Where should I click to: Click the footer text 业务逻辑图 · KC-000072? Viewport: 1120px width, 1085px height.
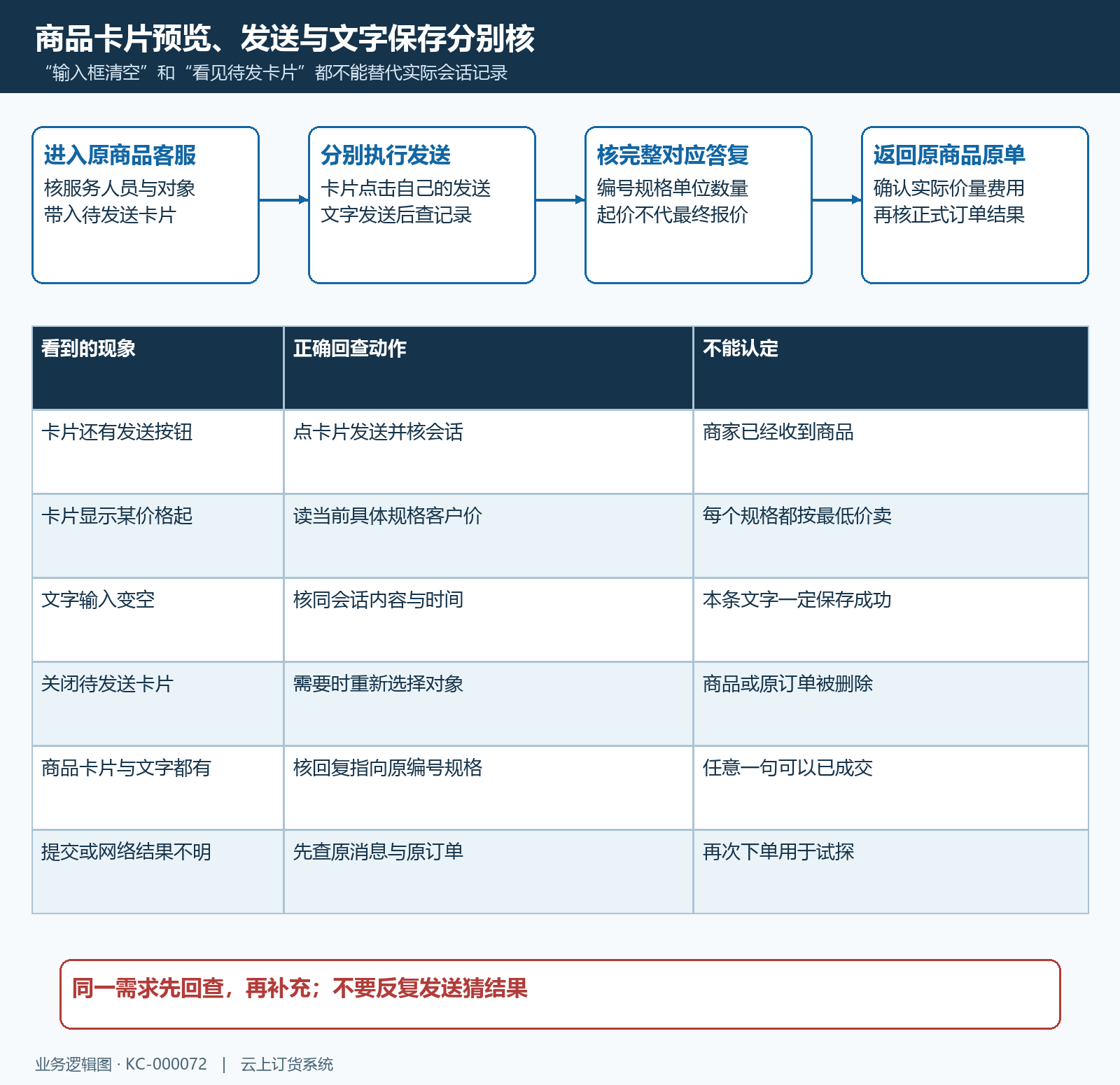point(121,1064)
